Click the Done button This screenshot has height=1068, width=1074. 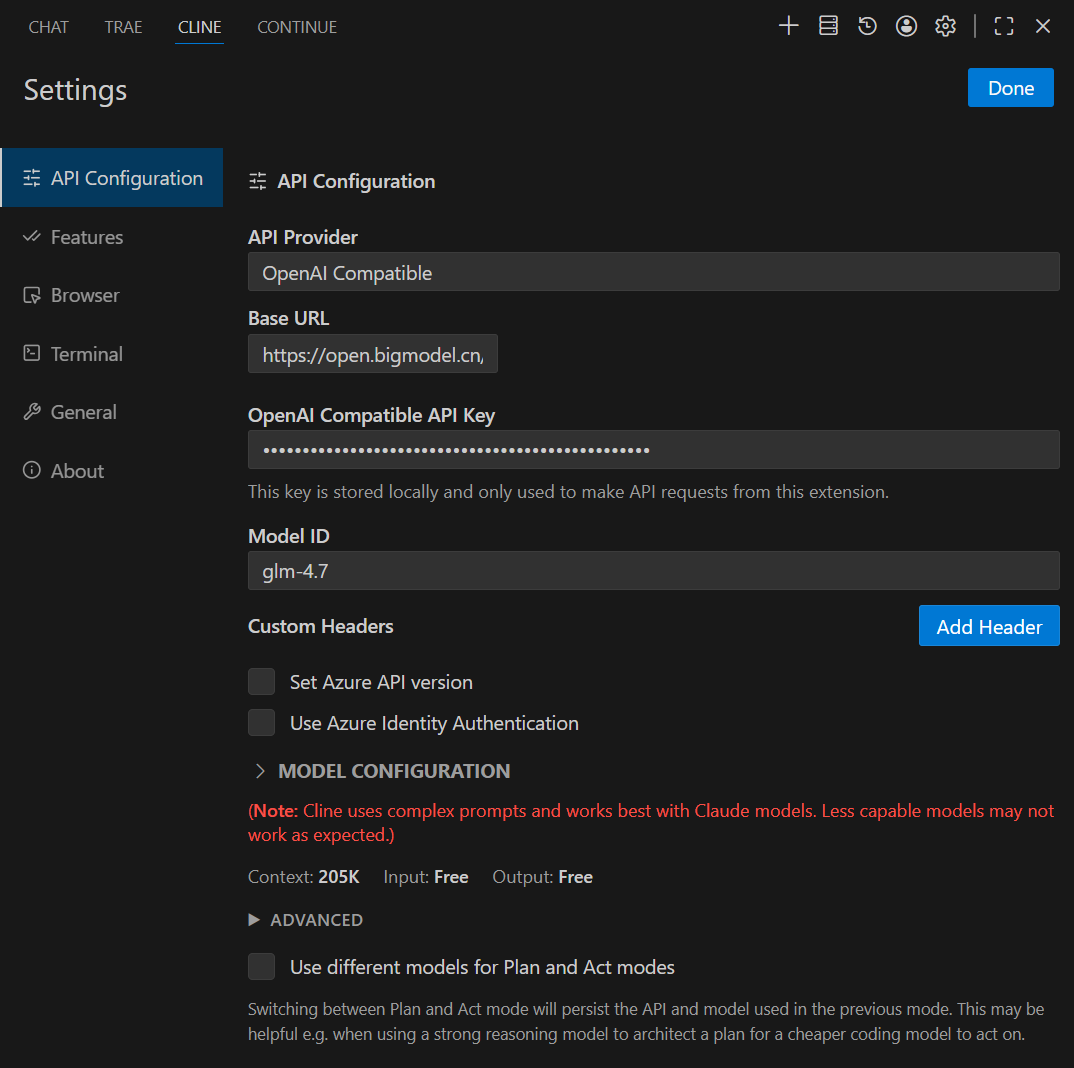click(1010, 88)
